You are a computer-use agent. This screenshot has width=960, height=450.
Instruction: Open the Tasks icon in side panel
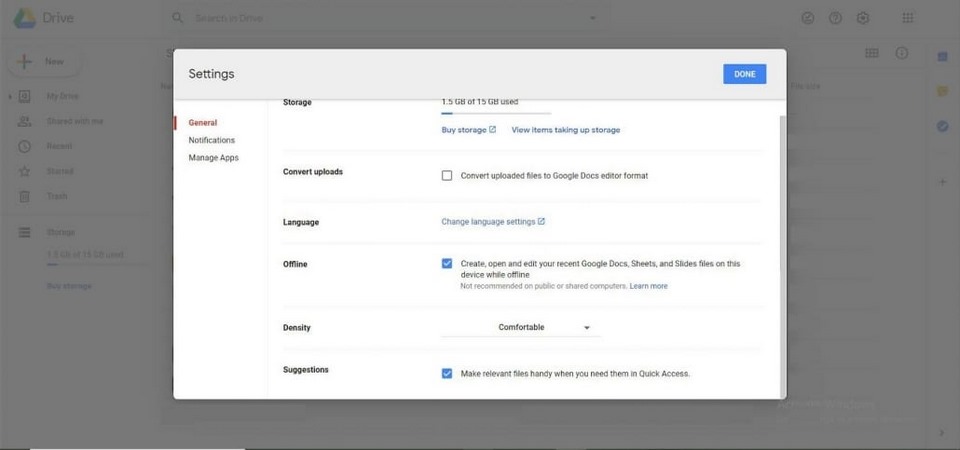coord(942,126)
